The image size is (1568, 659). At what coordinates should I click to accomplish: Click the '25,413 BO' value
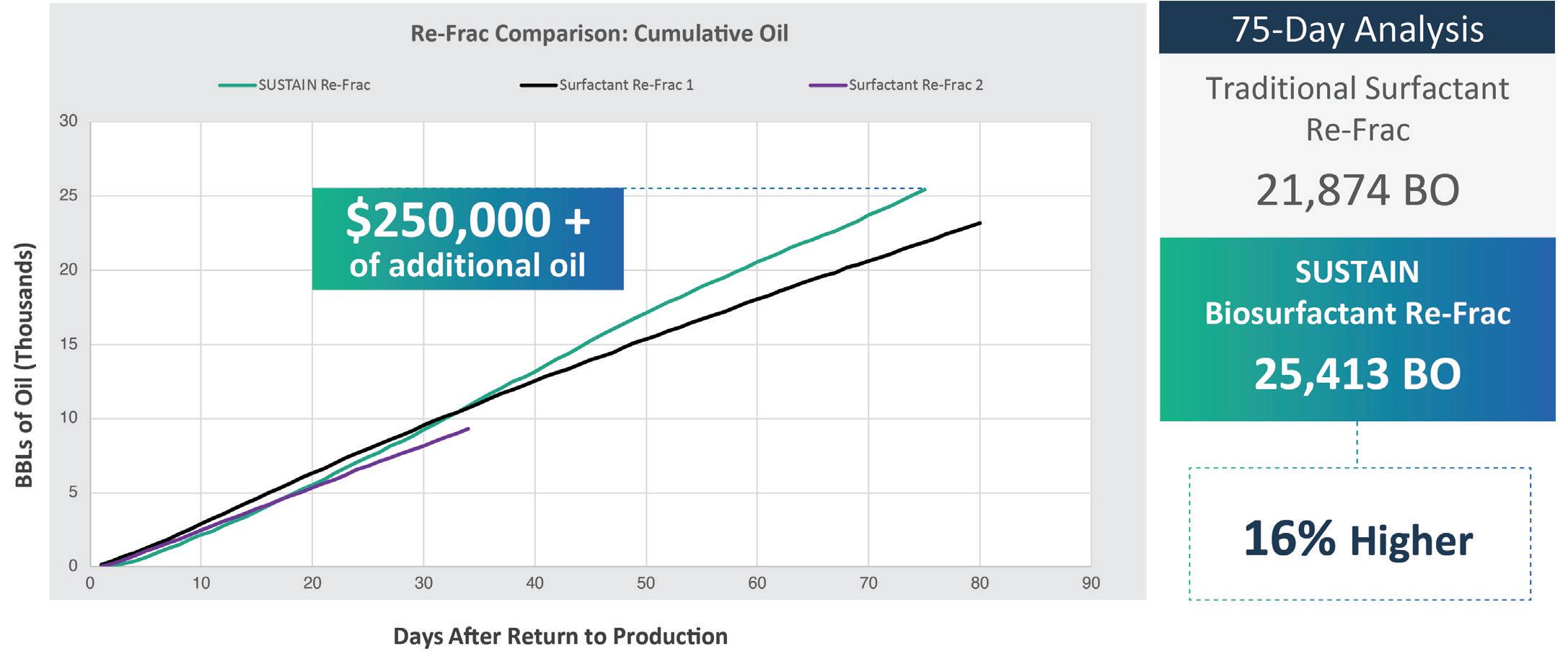tap(1357, 374)
